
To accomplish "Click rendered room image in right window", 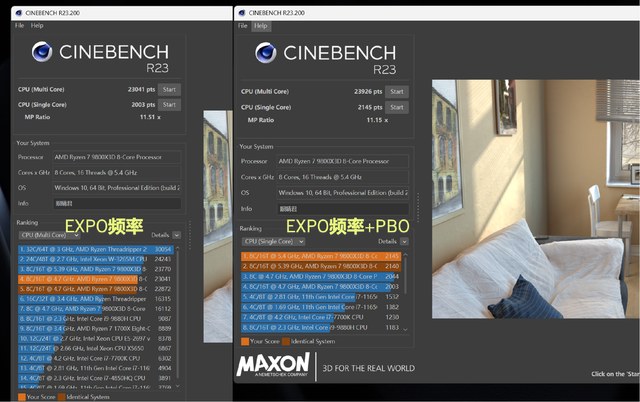I will (x=536, y=199).
